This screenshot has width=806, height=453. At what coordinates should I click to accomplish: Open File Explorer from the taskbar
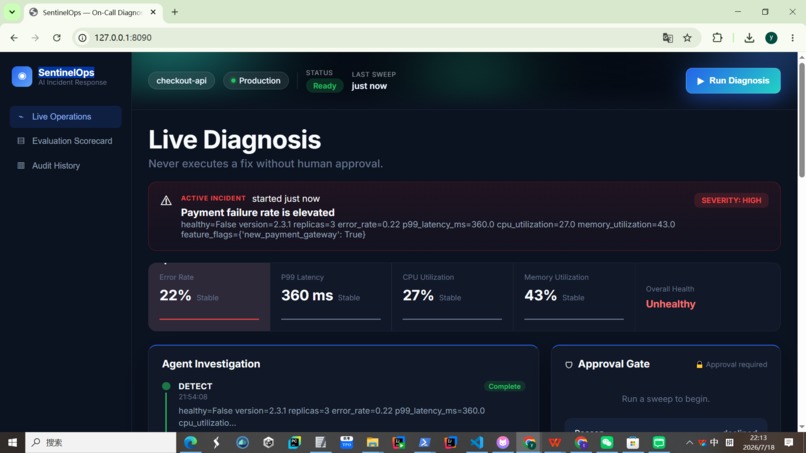[x=372, y=442]
